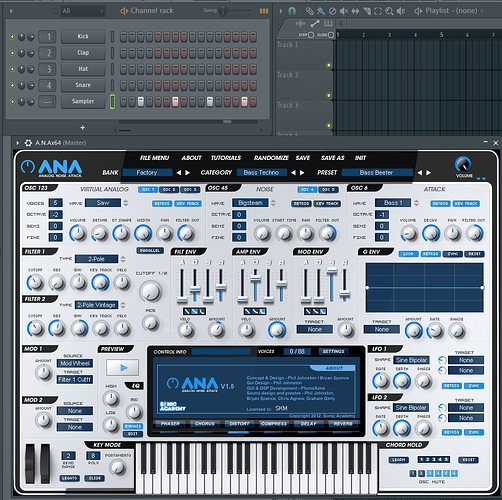Click the OSC 123 Voices value field
This screenshot has height=500, width=502.
pyautogui.click(x=56, y=203)
